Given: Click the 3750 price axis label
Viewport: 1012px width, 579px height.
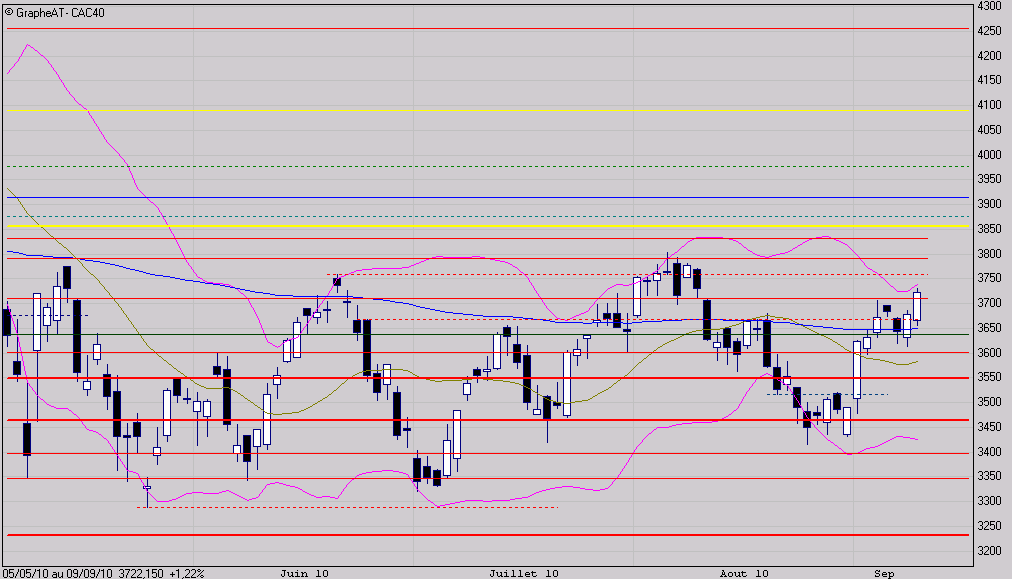Looking at the screenshot, I should [x=989, y=278].
